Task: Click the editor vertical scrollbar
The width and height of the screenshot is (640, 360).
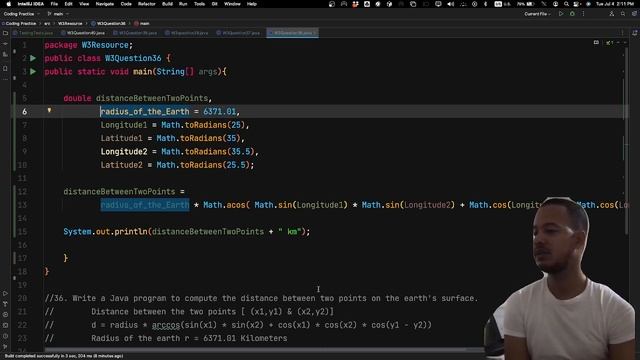Action: 627,141
